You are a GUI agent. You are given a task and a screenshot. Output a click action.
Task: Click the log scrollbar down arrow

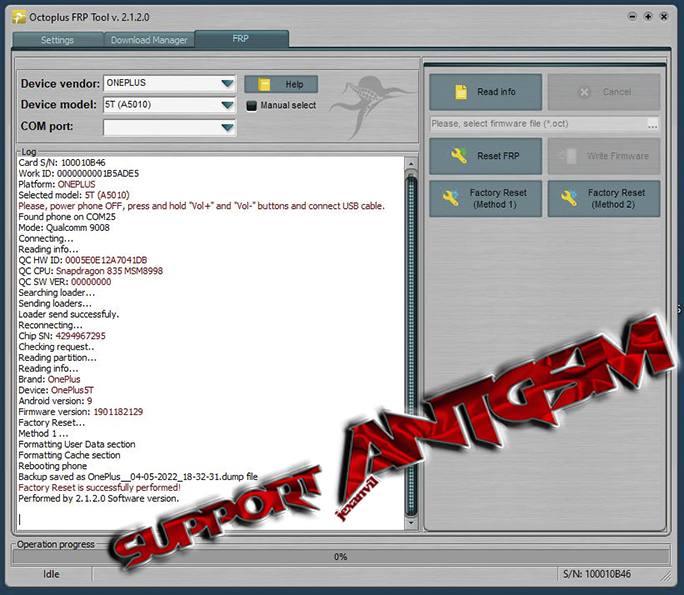pyautogui.click(x=410, y=523)
